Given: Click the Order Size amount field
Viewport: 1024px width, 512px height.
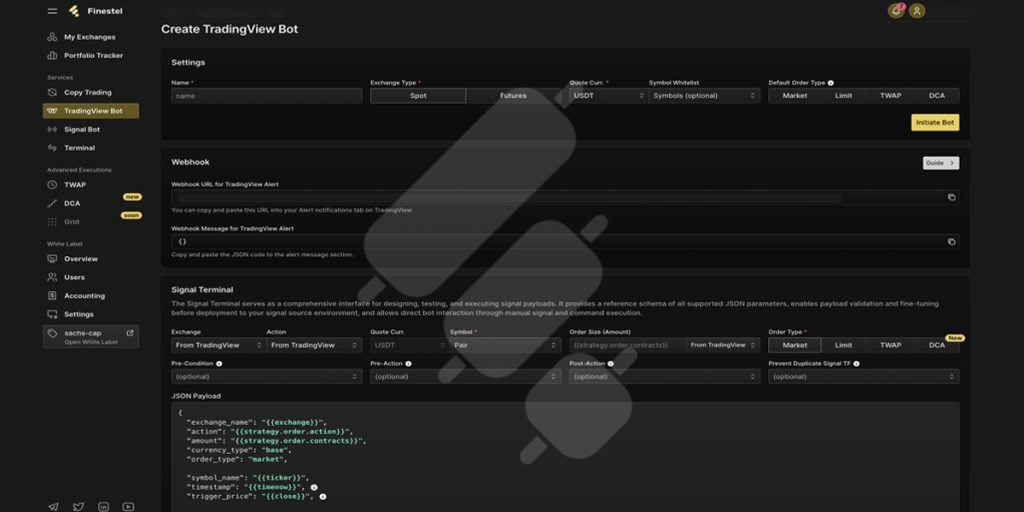Looking at the screenshot, I should tap(628, 345).
